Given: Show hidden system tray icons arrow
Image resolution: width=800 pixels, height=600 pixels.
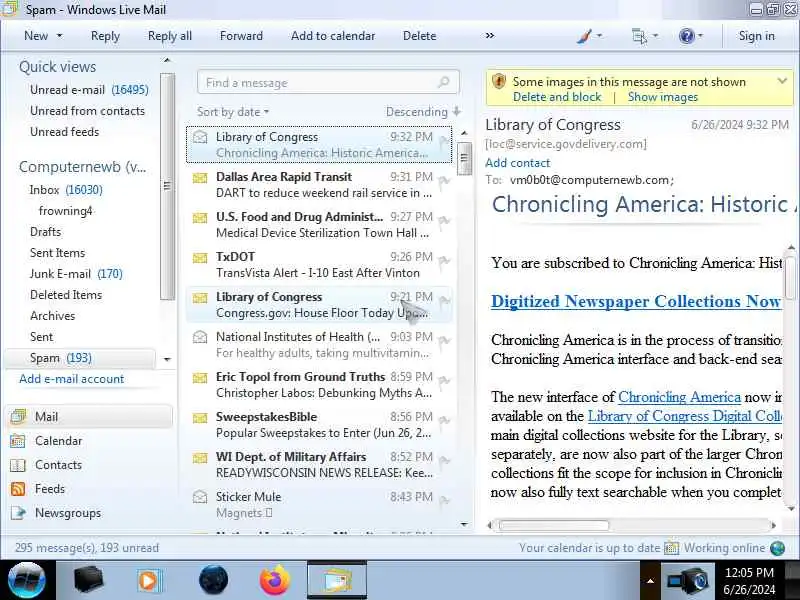Looking at the screenshot, I should (650, 581).
